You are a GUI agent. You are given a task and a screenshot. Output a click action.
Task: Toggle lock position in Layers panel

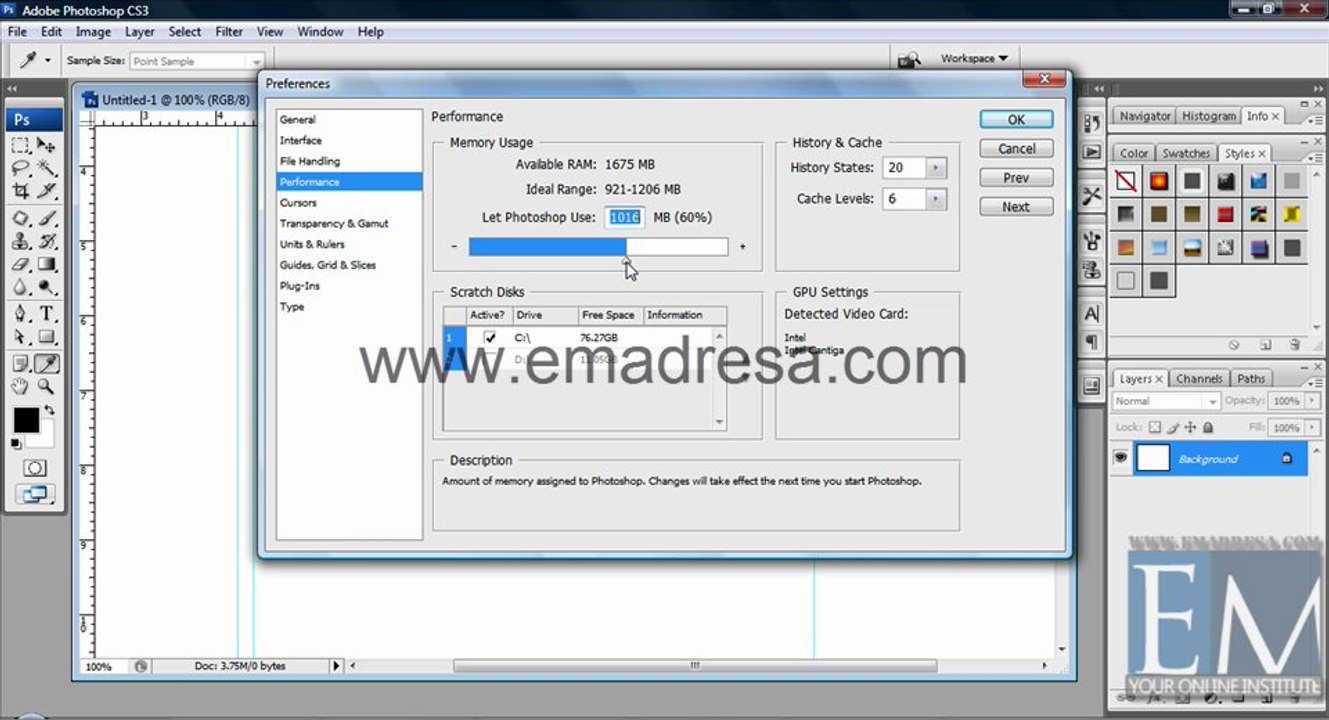[x=1190, y=427]
